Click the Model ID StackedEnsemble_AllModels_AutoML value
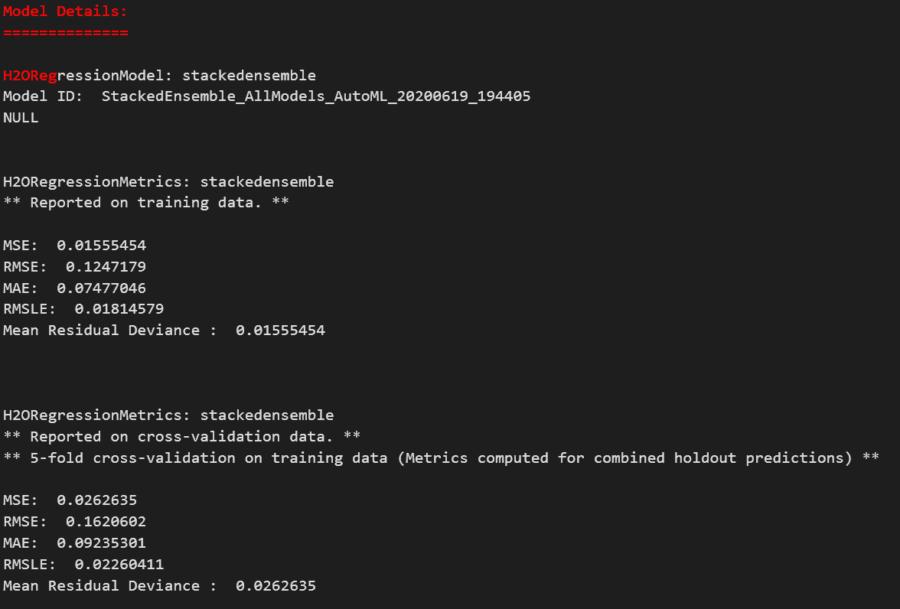 point(316,96)
